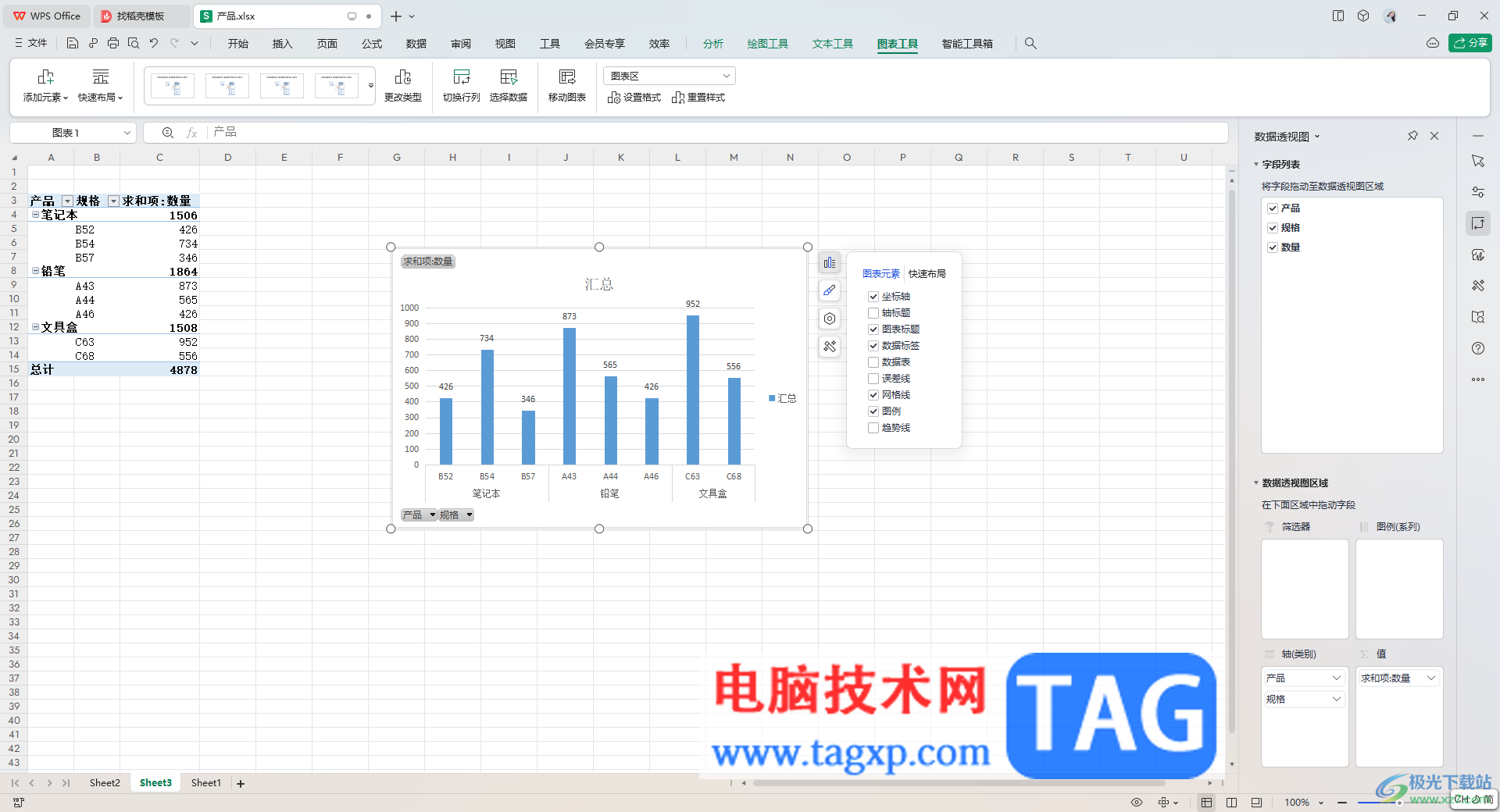
Task: Open 规格 filter dropdown in pivot header
Action: coord(113,201)
